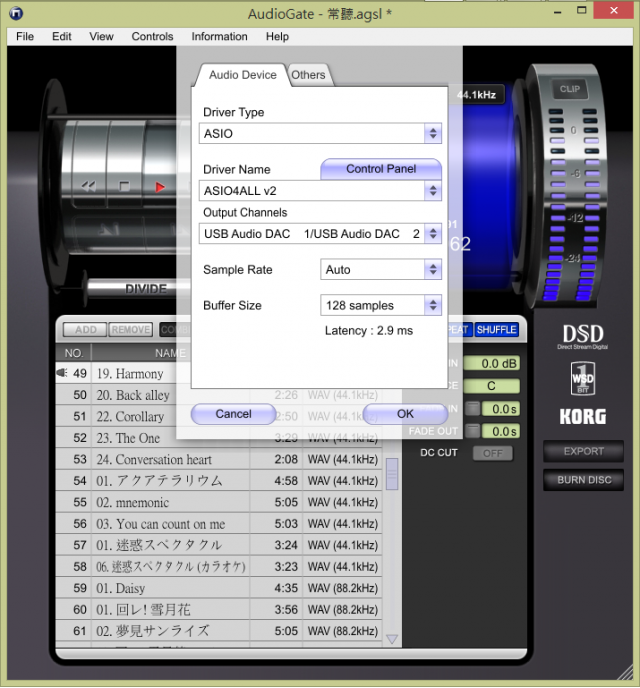Click the EXPORT button

click(583, 452)
